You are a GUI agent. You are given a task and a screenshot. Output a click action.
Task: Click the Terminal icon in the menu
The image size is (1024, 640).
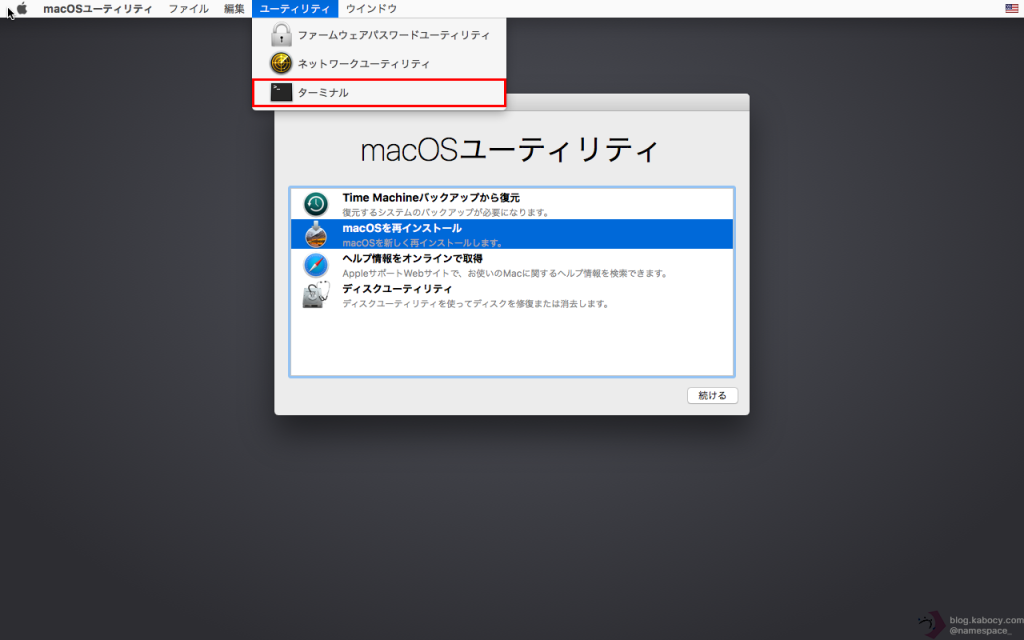(x=281, y=93)
